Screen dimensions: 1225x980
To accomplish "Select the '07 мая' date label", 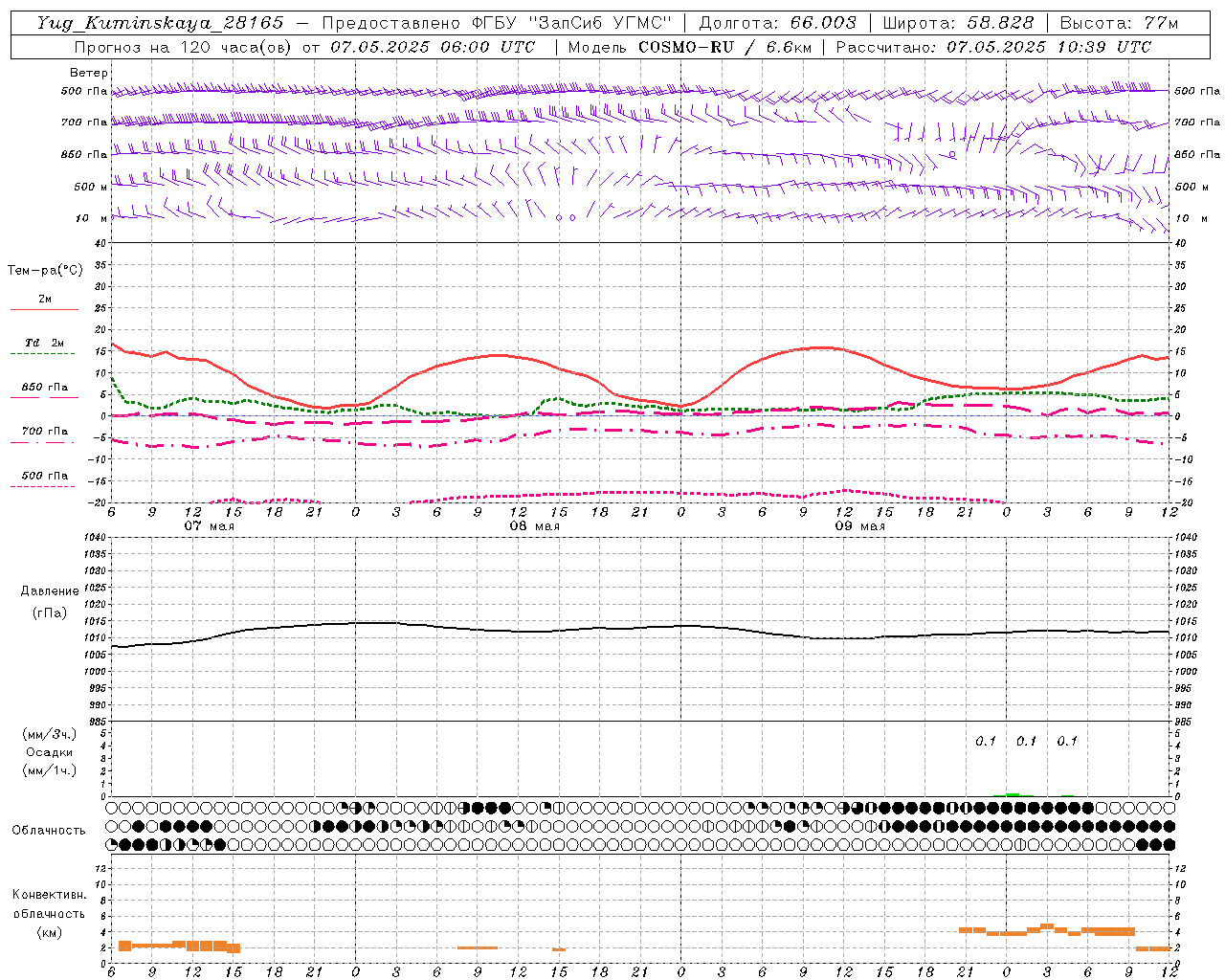I will pos(210,526).
